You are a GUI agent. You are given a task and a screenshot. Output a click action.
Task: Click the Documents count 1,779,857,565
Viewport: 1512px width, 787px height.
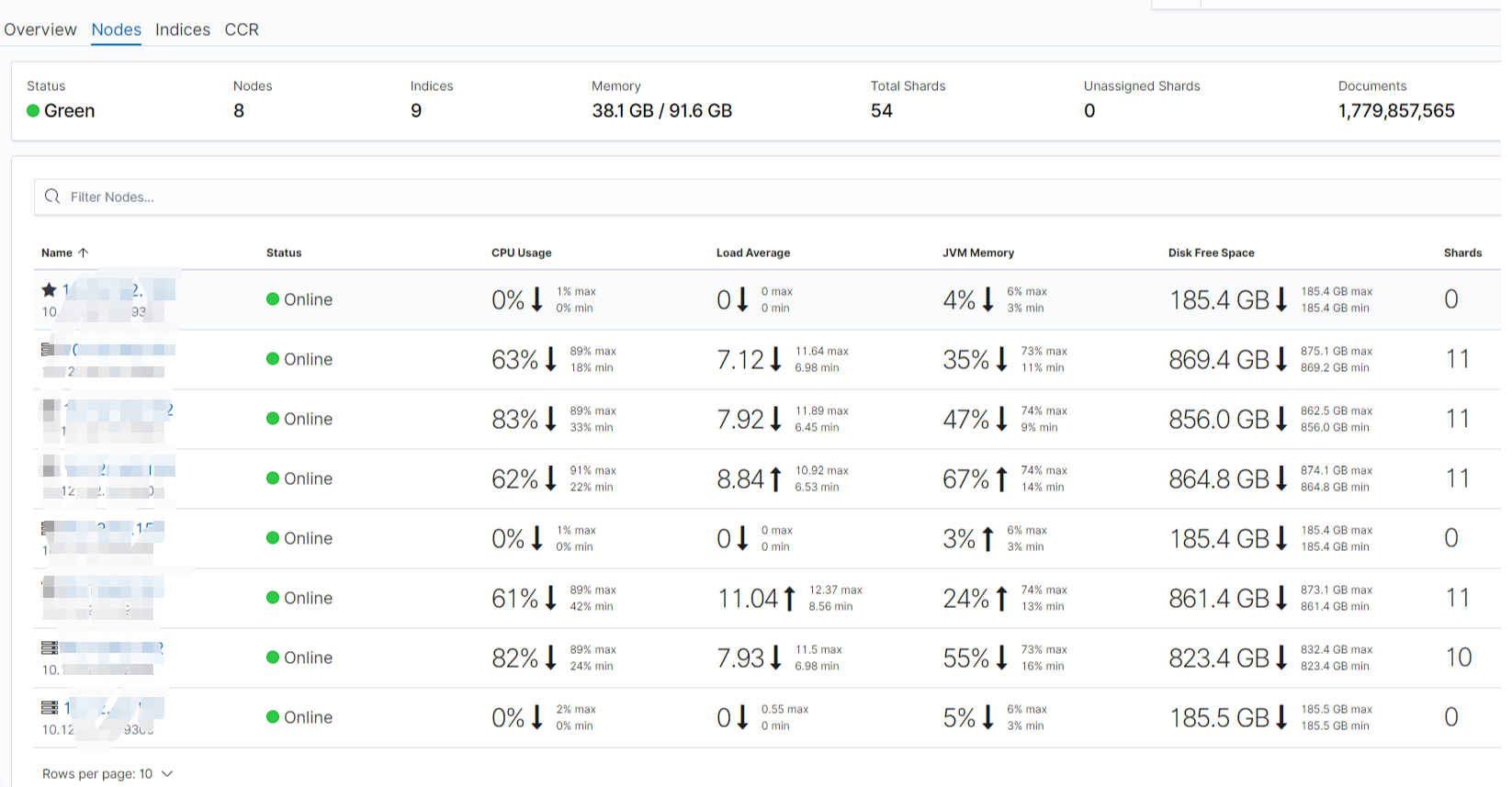pyautogui.click(x=1396, y=111)
